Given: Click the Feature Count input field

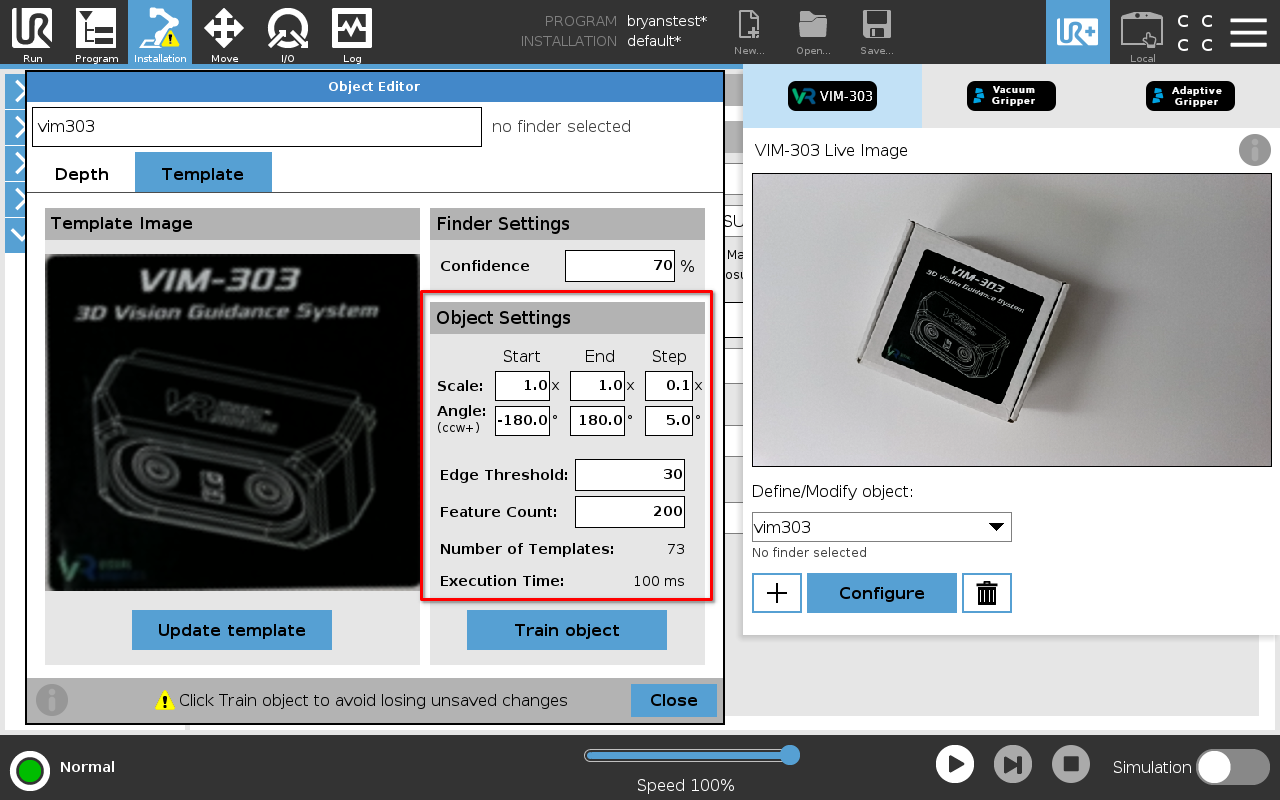Looking at the screenshot, I should (x=630, y=512).
